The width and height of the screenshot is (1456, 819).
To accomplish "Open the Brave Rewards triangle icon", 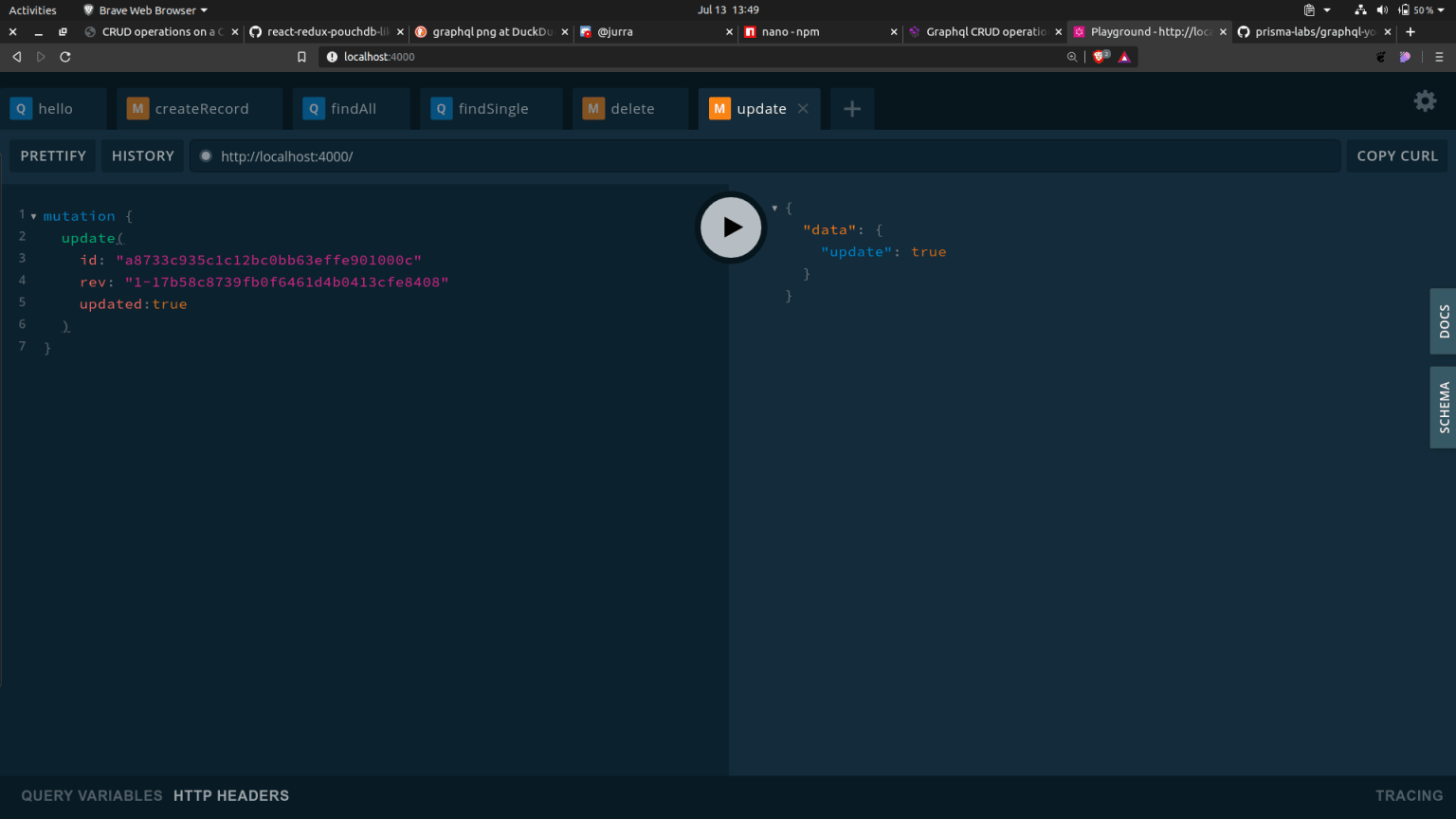I will click(x=1124, y=57).
